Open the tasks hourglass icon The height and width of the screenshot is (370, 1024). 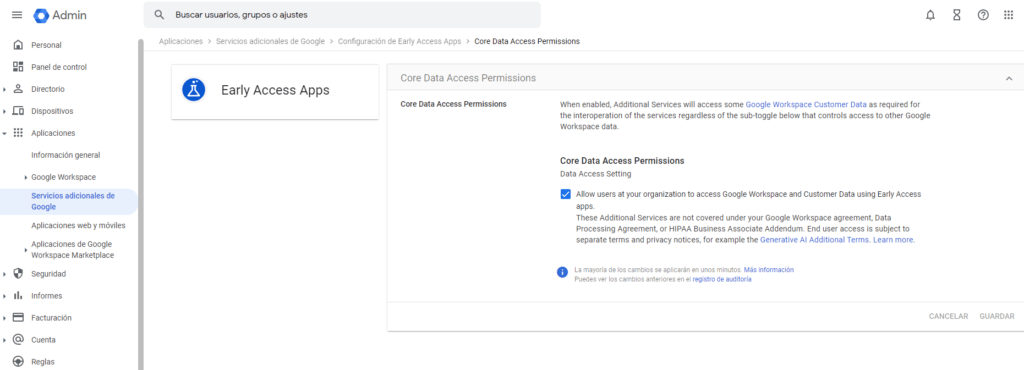coord(956,15)
